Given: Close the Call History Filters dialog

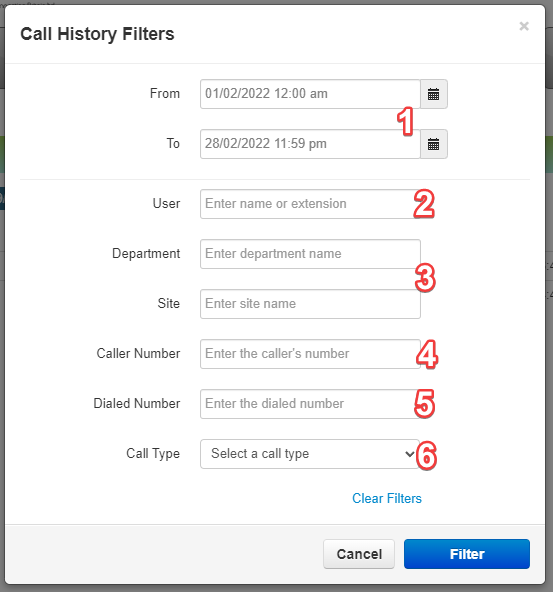Looking at the screenshot, I should 524,26.
